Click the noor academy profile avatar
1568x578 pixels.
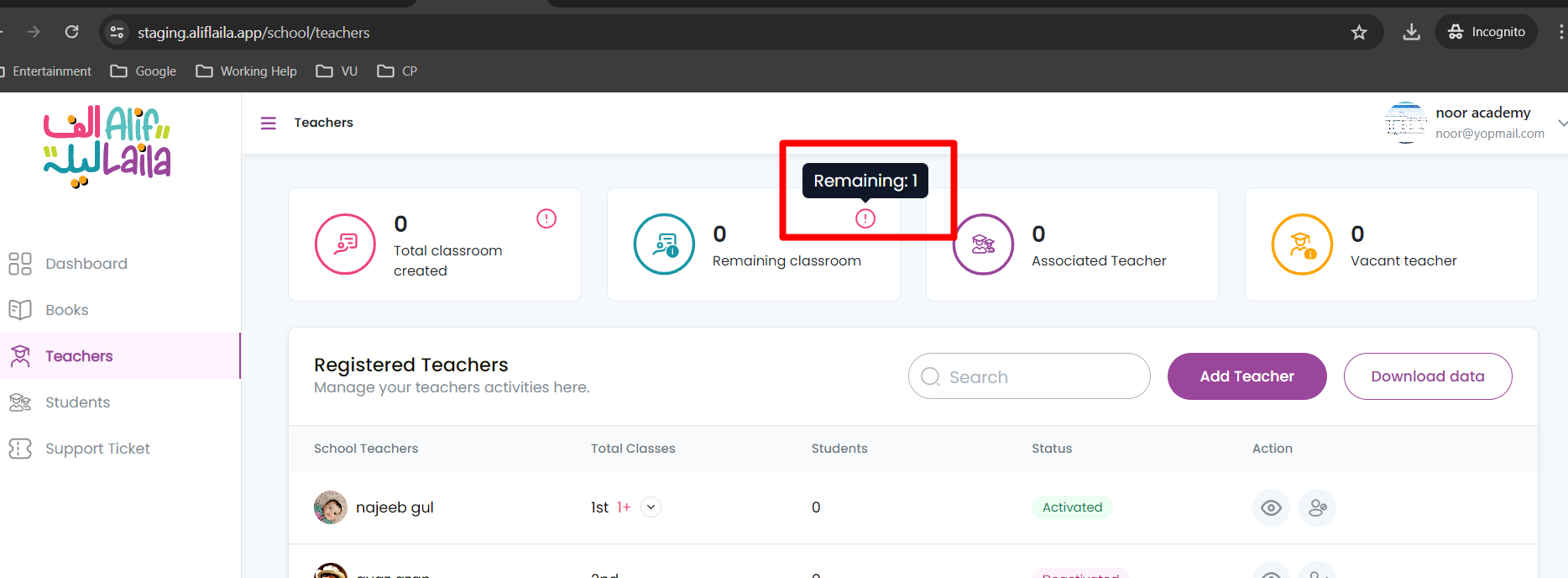point(1406,123)
